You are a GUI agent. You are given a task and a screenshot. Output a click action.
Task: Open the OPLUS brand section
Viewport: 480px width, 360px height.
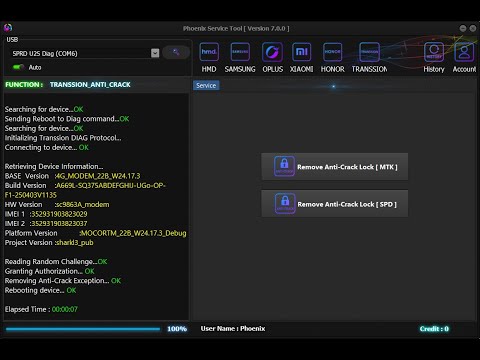(272, 58)
